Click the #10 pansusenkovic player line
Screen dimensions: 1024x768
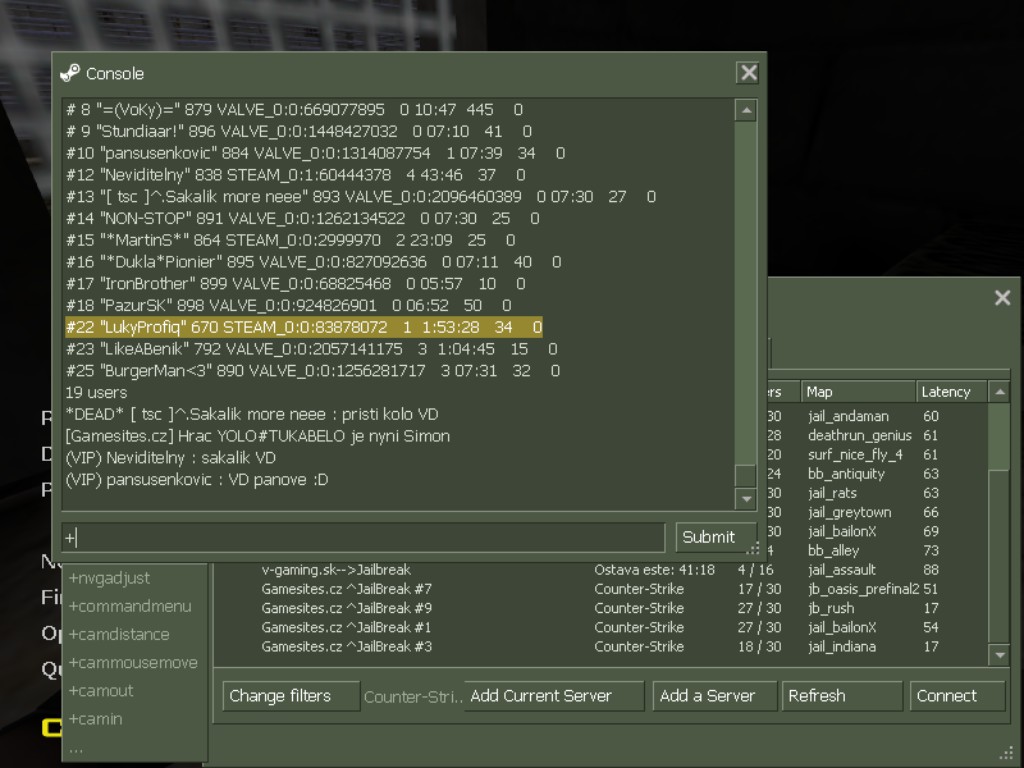[x=315, y=153]
